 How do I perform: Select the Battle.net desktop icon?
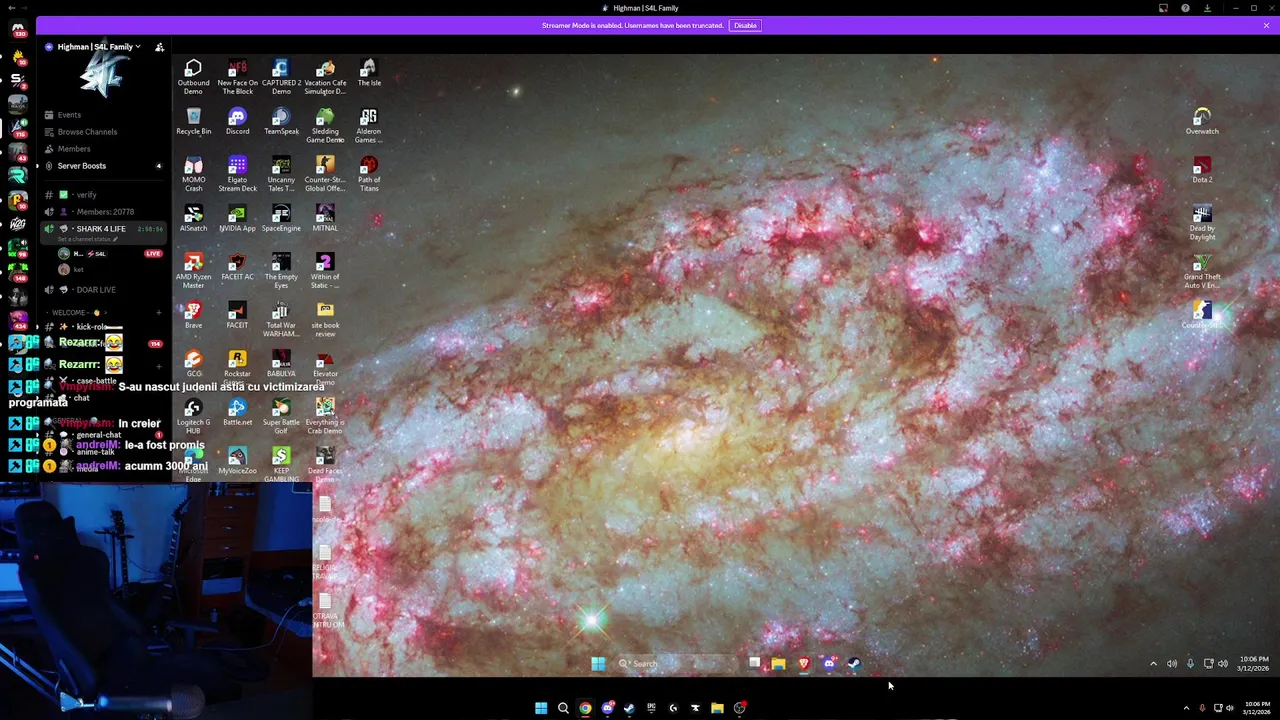pyautogui.click(x=237, y=413)
